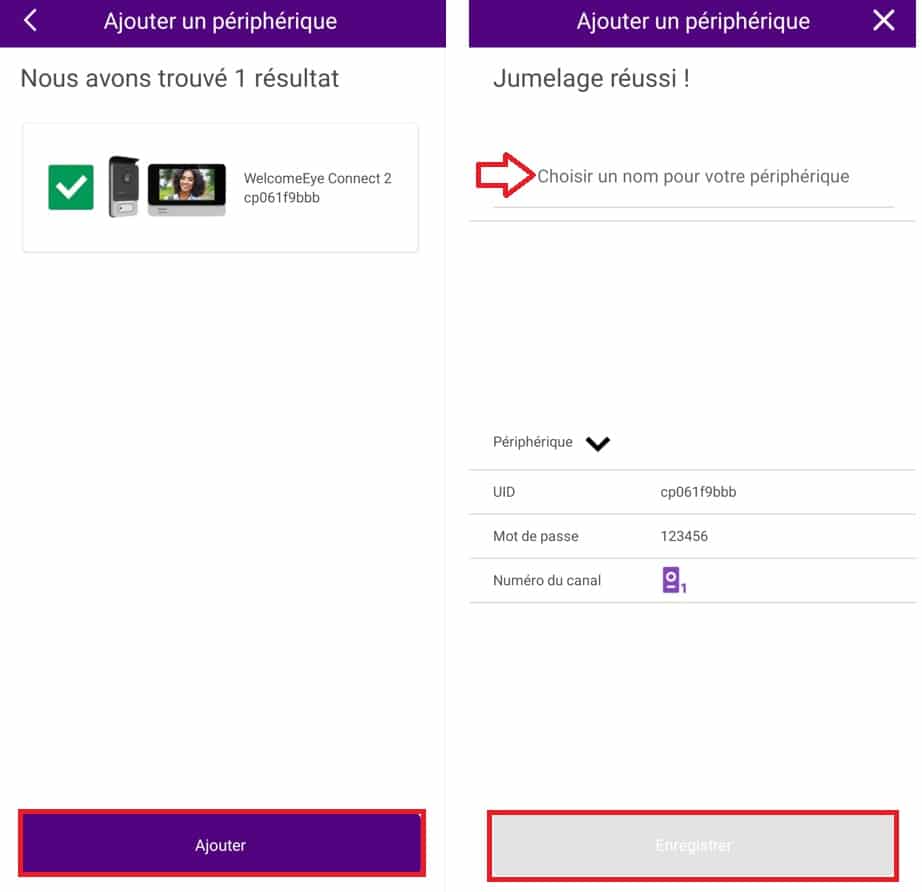Go back using the header arrow
This screenshot has width=922, height=892.
[x=30, y=21]
